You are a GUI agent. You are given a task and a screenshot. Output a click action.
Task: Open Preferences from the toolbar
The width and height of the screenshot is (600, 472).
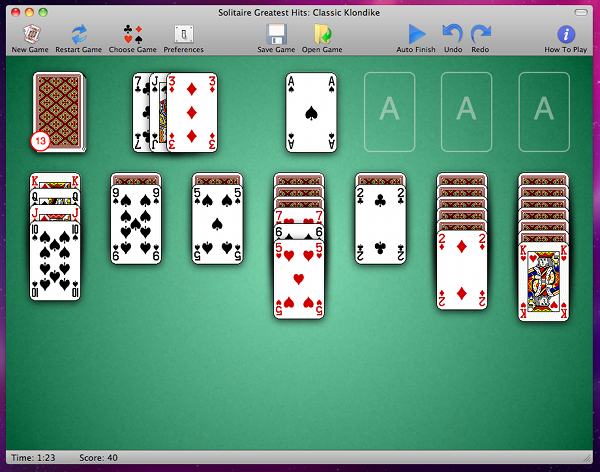183,35
